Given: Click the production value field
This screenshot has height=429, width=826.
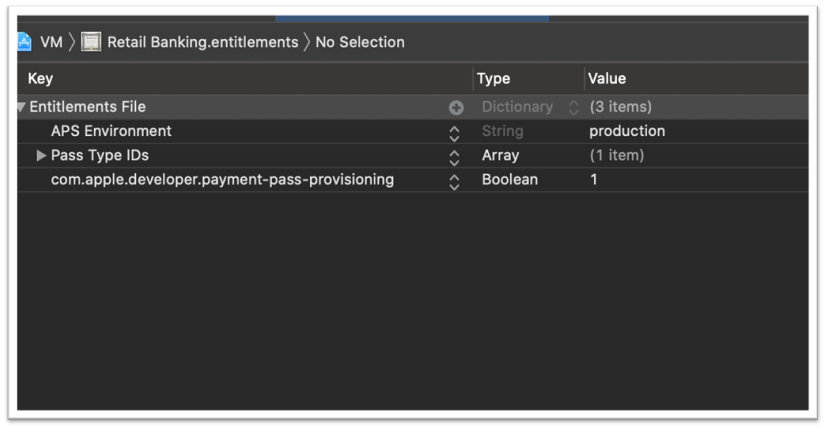Looking at the screenshot, I should click(627, 131).
